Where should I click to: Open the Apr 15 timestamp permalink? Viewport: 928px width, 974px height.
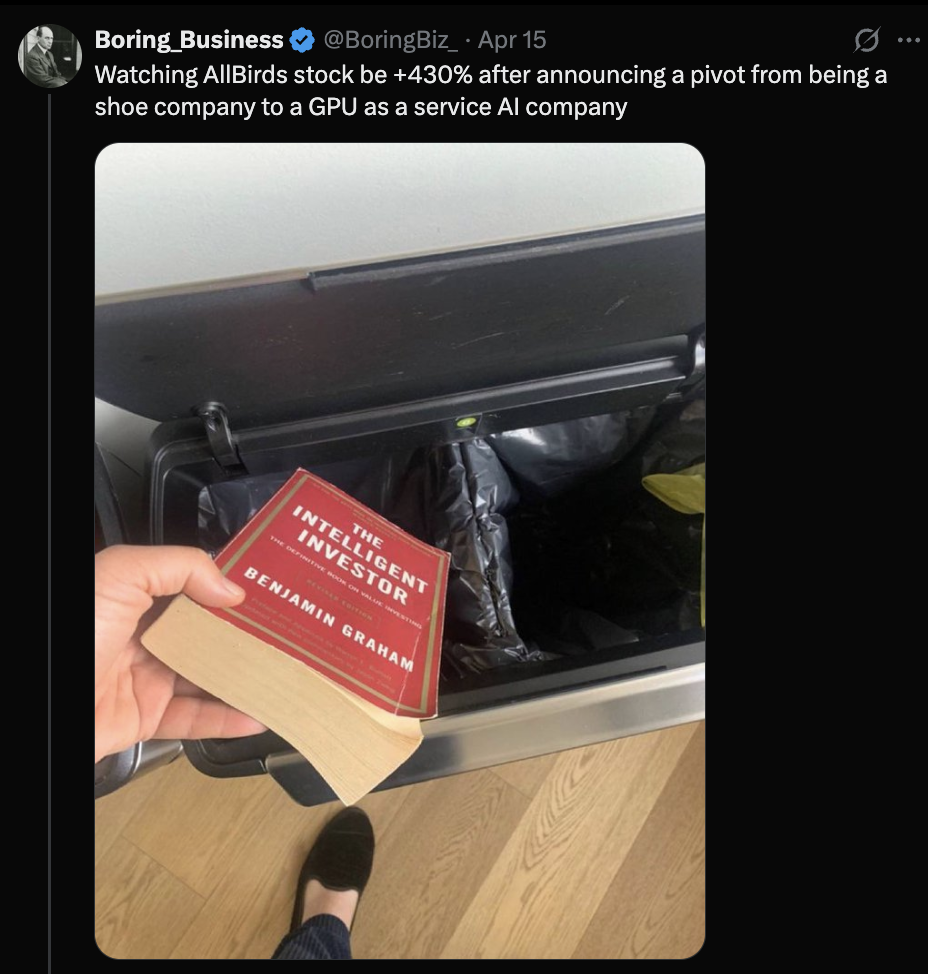[512, 40]
